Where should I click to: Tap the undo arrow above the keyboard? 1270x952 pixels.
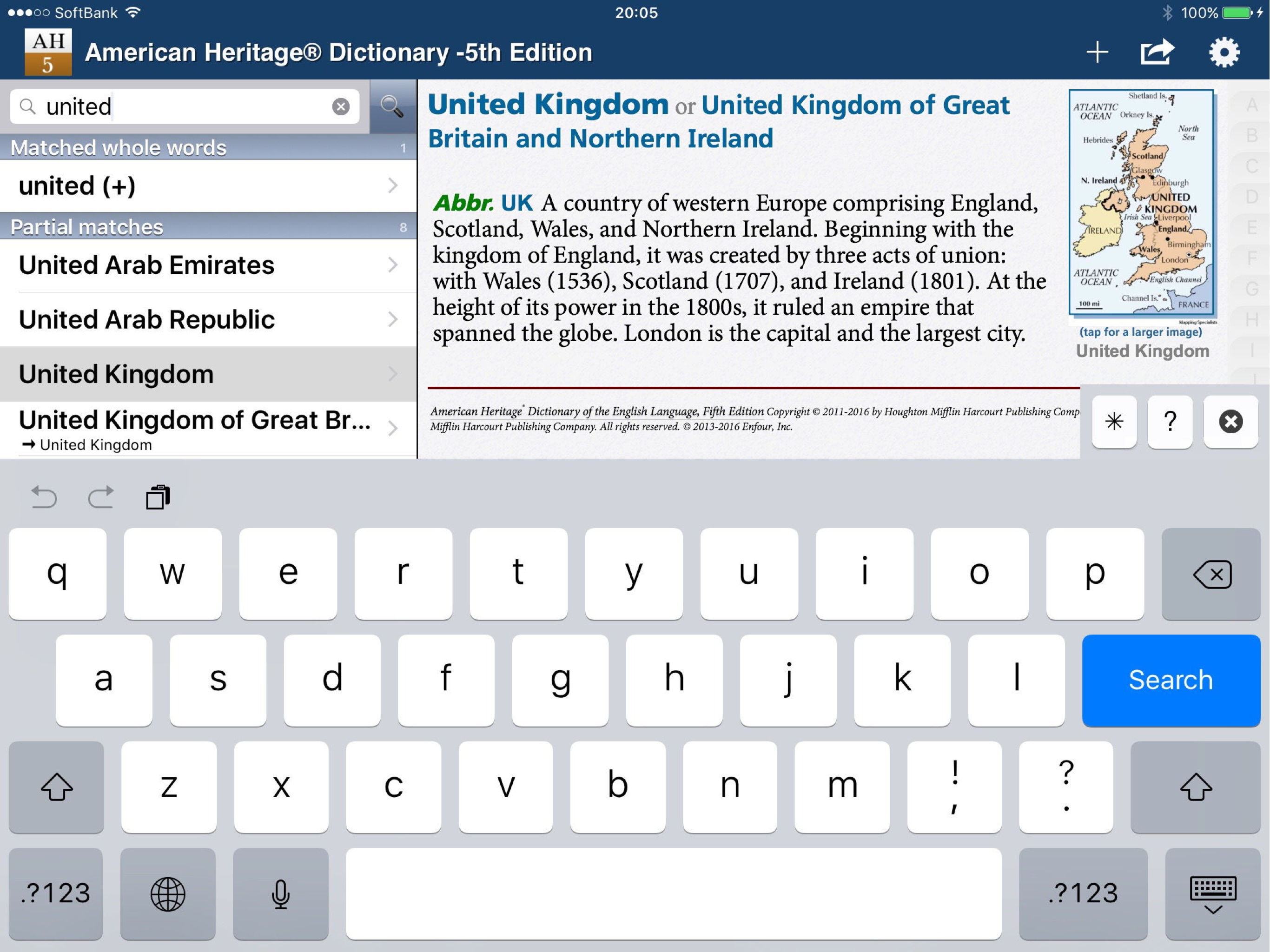tap(44, 497)
